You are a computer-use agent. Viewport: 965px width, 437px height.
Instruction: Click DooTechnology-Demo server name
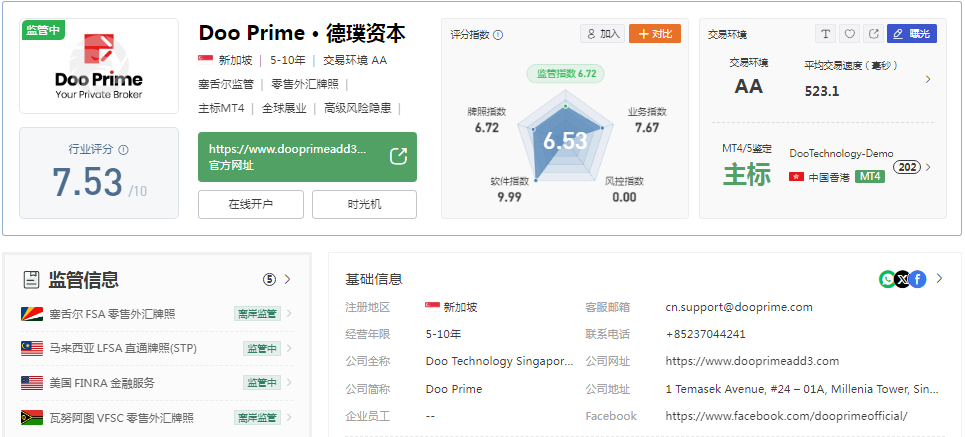[x=841, y=153]
